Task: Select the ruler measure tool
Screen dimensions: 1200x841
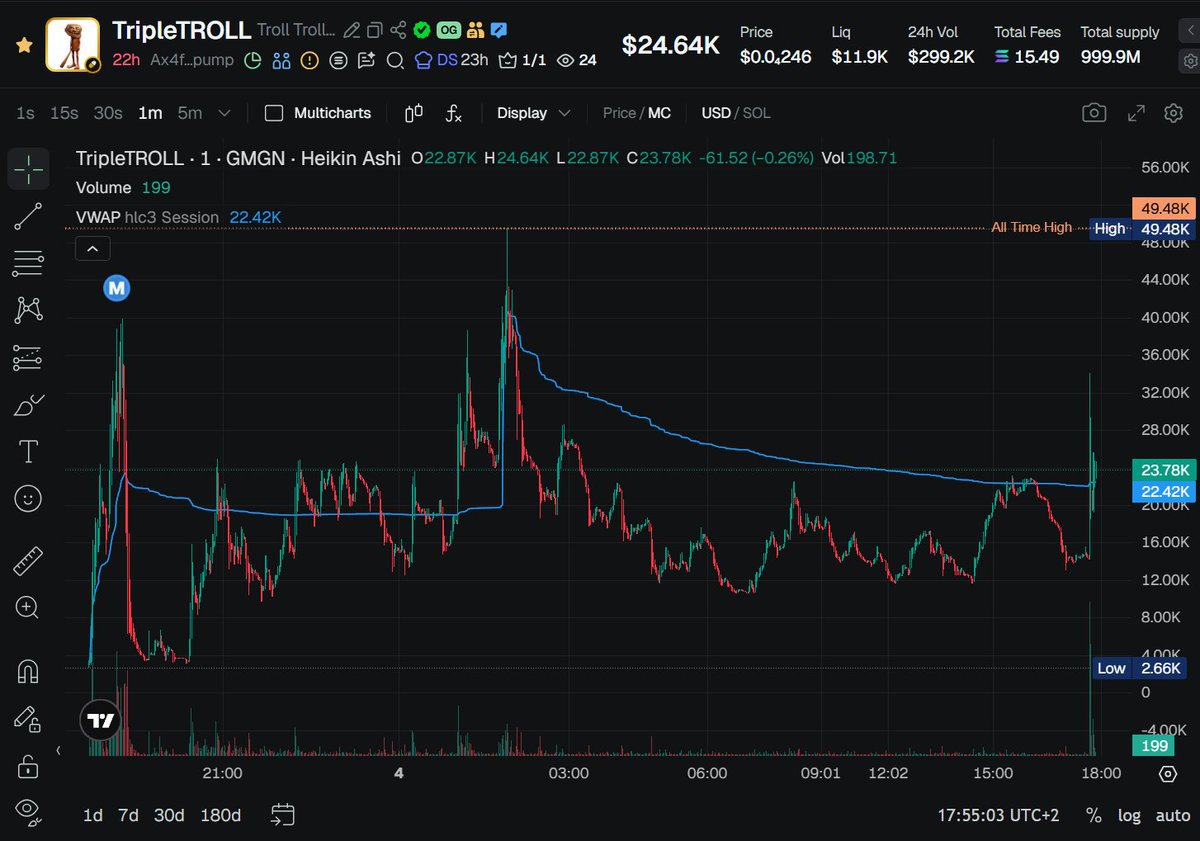Action: pos(28,562)
